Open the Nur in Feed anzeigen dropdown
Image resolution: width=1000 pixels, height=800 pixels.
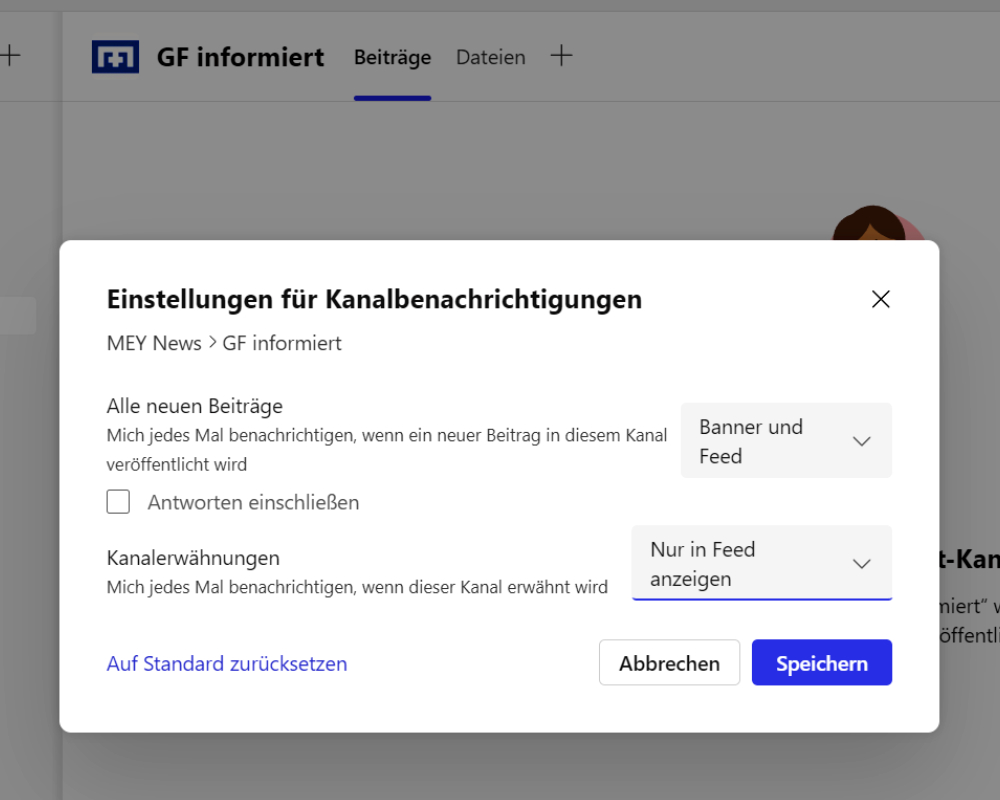(760, 564)
